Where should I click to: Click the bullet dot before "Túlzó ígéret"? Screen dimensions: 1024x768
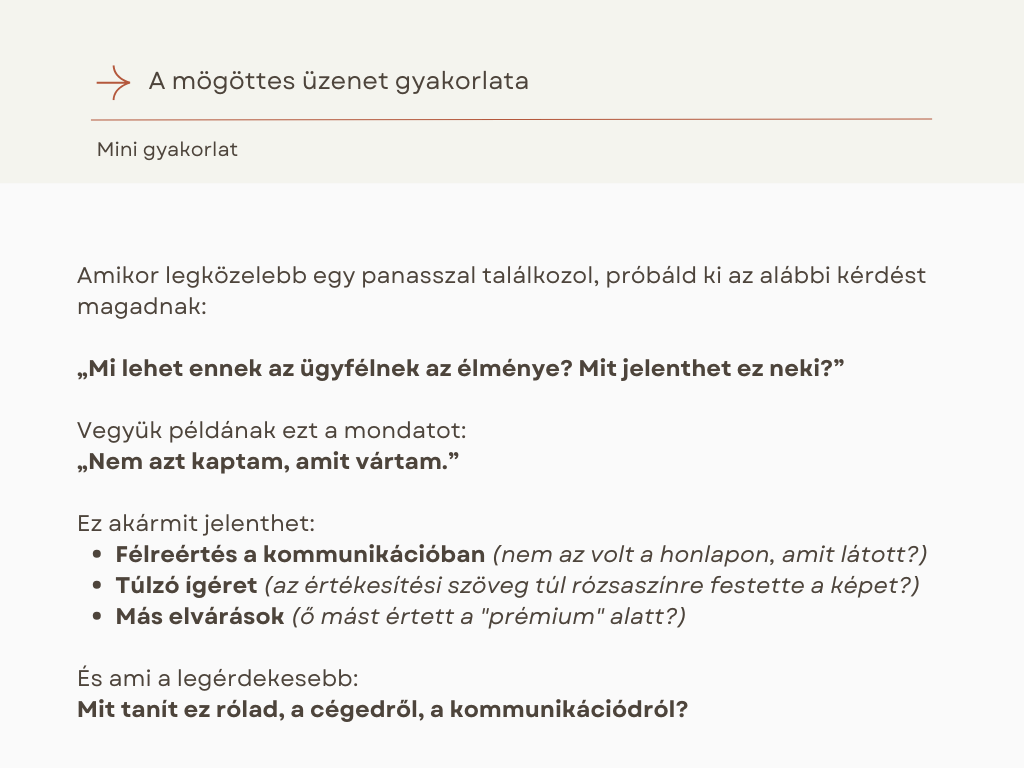(x=96, y=585)
